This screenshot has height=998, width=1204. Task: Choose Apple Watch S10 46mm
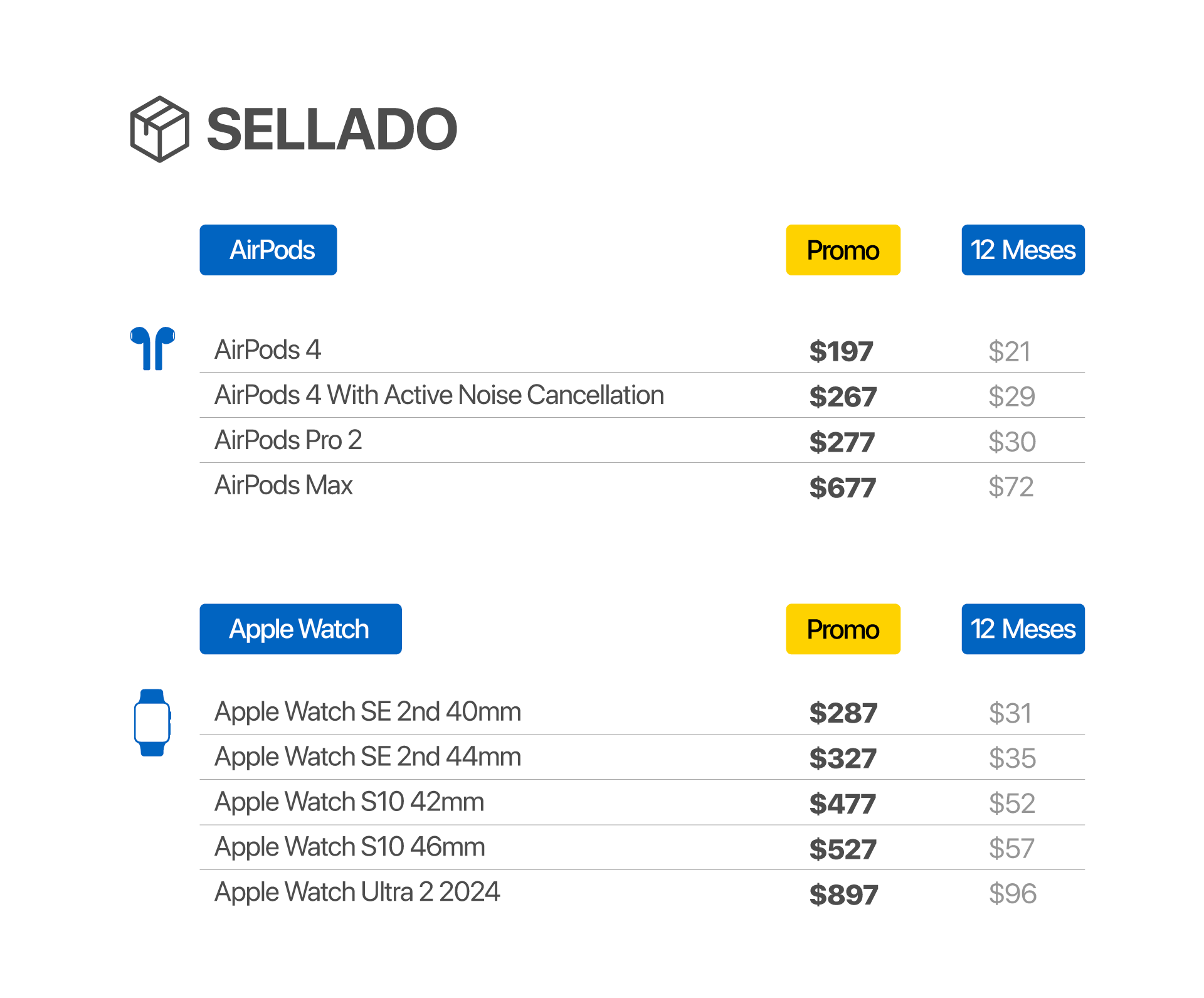tap(350, 847)
